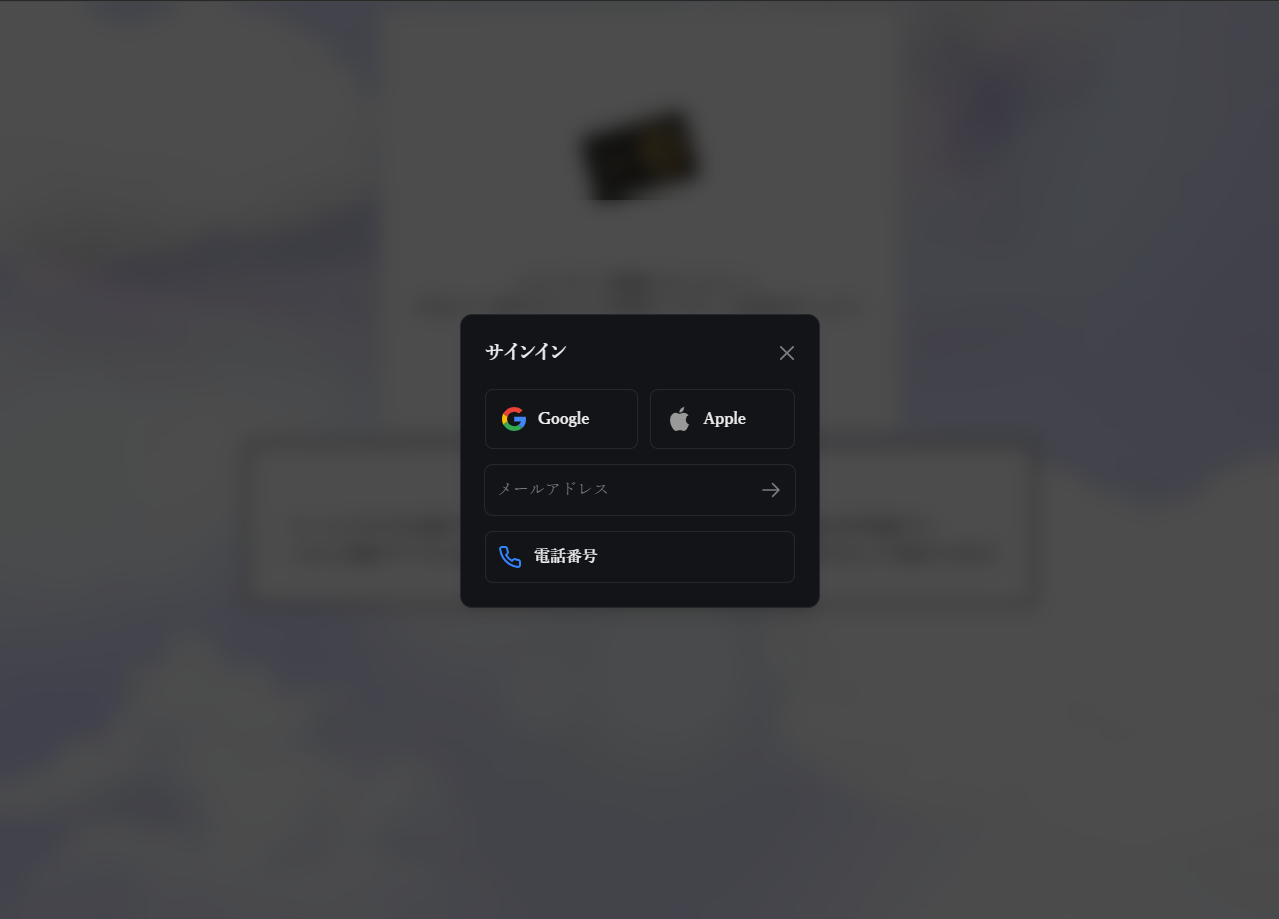Sign in with the Apple button
The image size is (1279, 919).
(722, 419)
